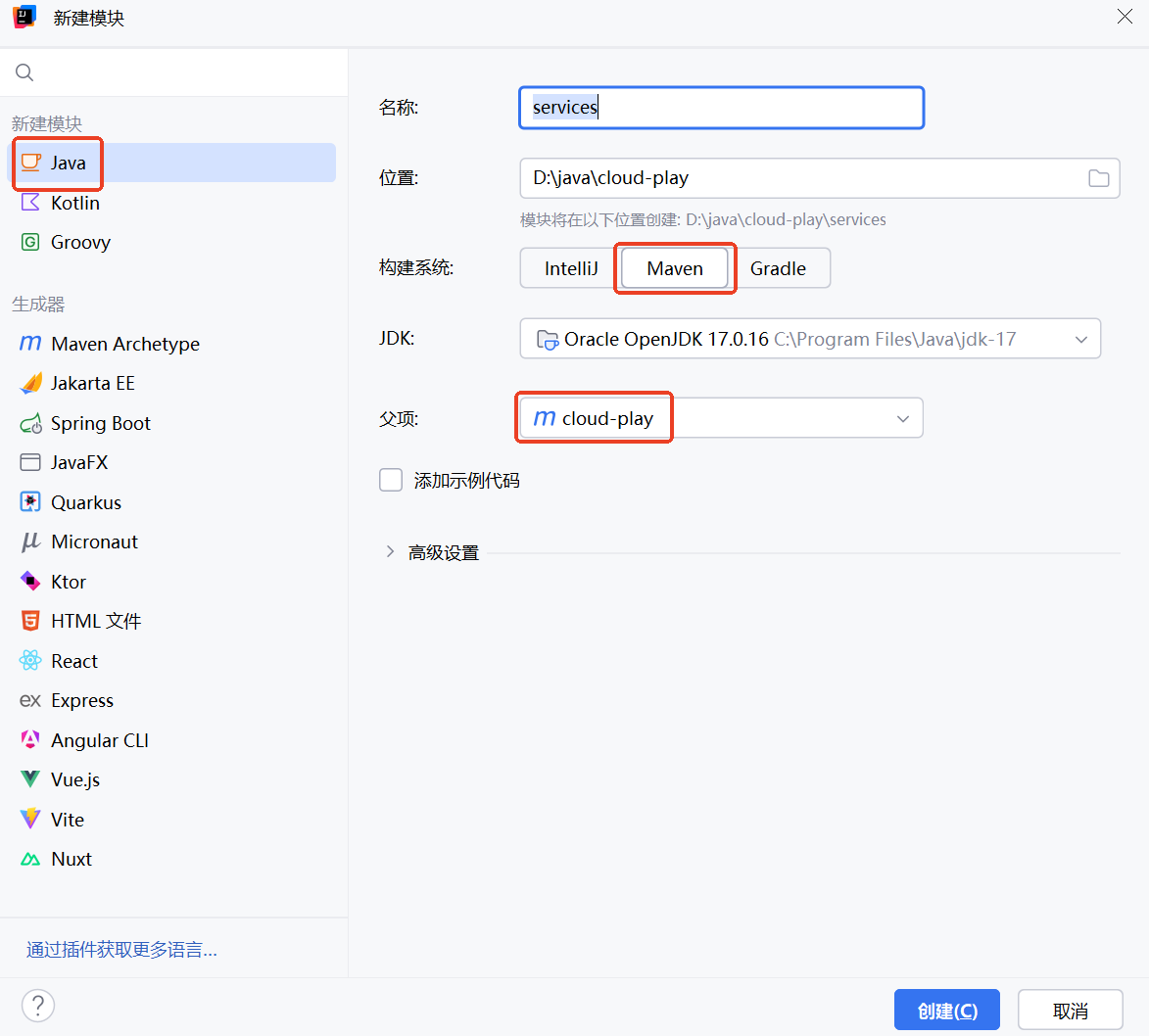Set build system to Maven
This screenshot has height=1036, width=1149.
pyautogui.click(x=675, y=268)
